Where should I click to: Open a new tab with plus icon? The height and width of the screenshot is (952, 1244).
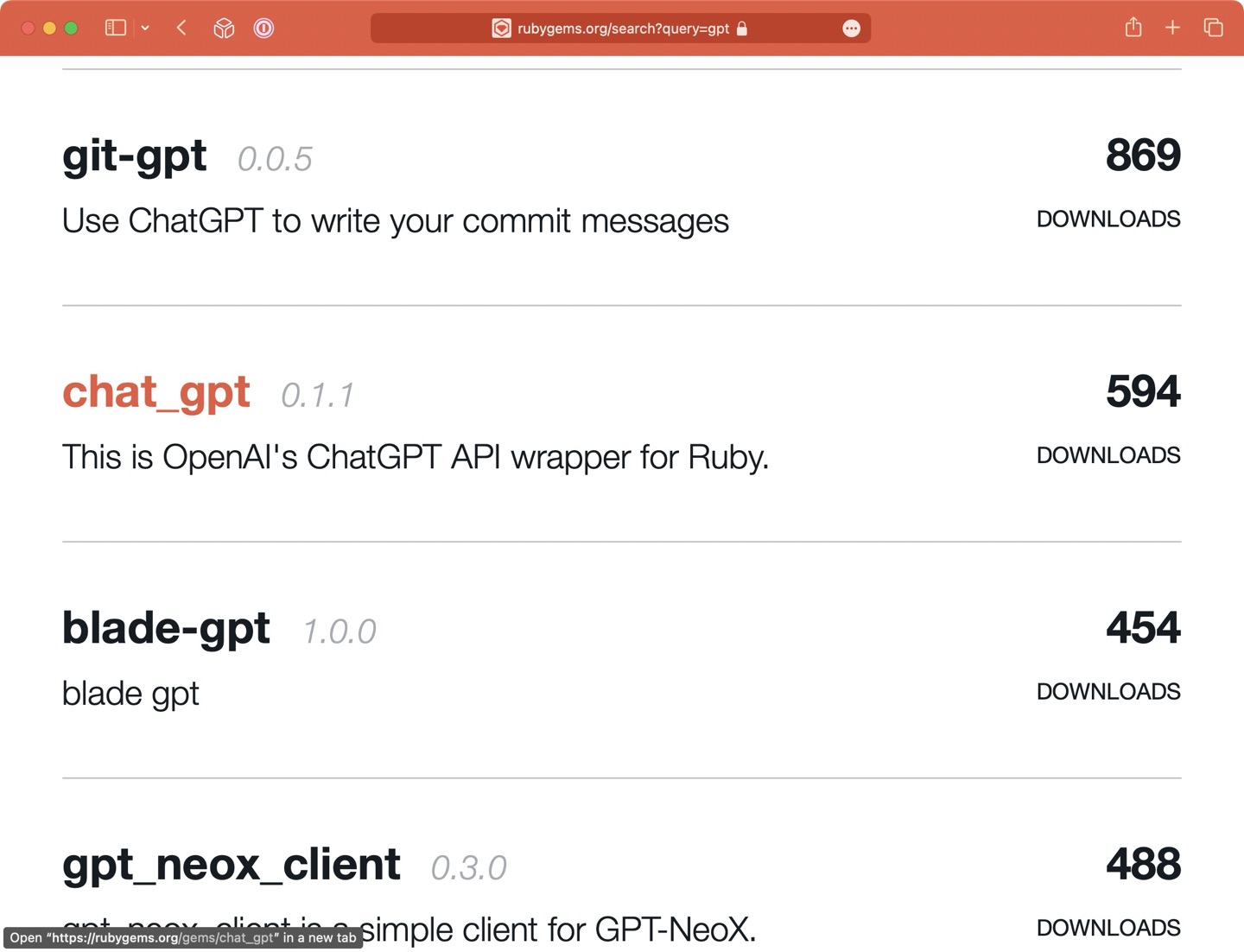1172,28
